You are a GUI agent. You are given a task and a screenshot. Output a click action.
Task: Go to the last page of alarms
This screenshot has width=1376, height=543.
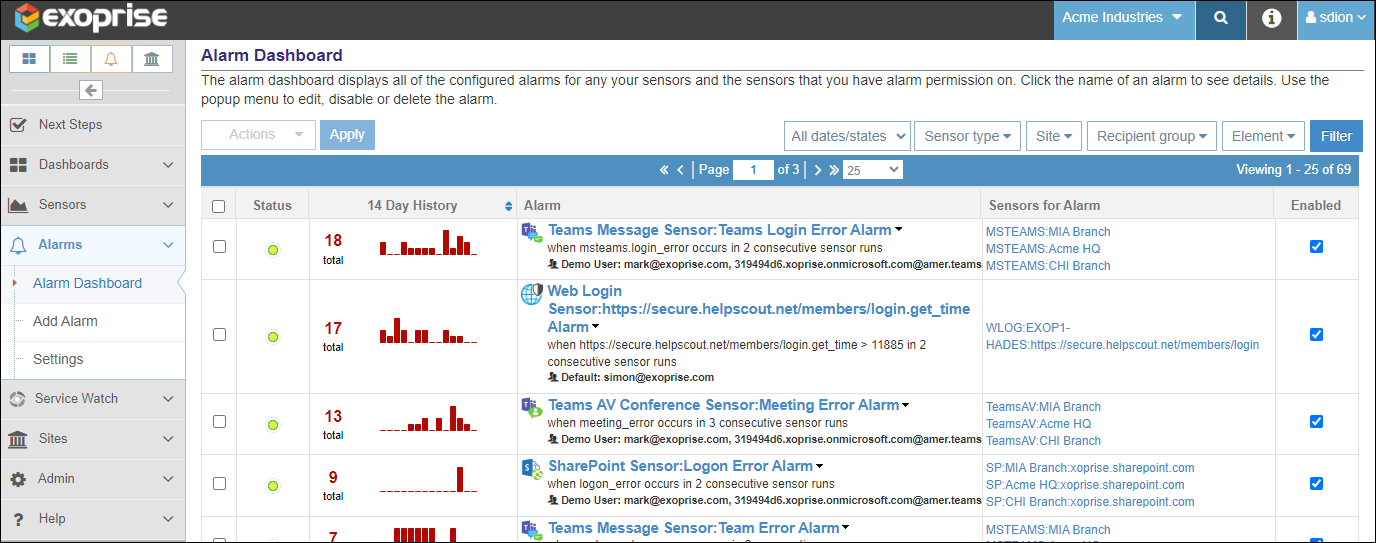831,170
